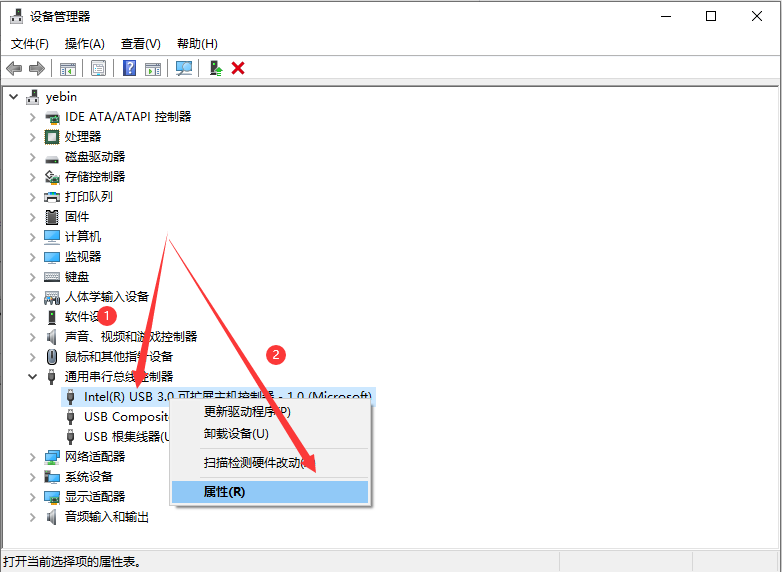Click the red X uninstall device icon

238,68
